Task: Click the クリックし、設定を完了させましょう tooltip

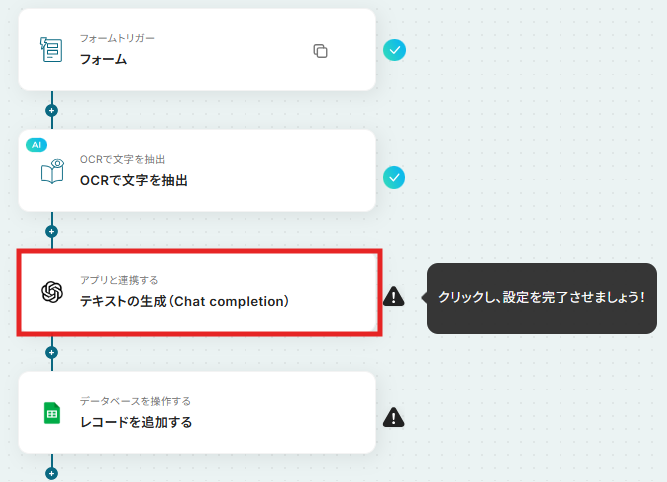Action: (x=542, y=298)
